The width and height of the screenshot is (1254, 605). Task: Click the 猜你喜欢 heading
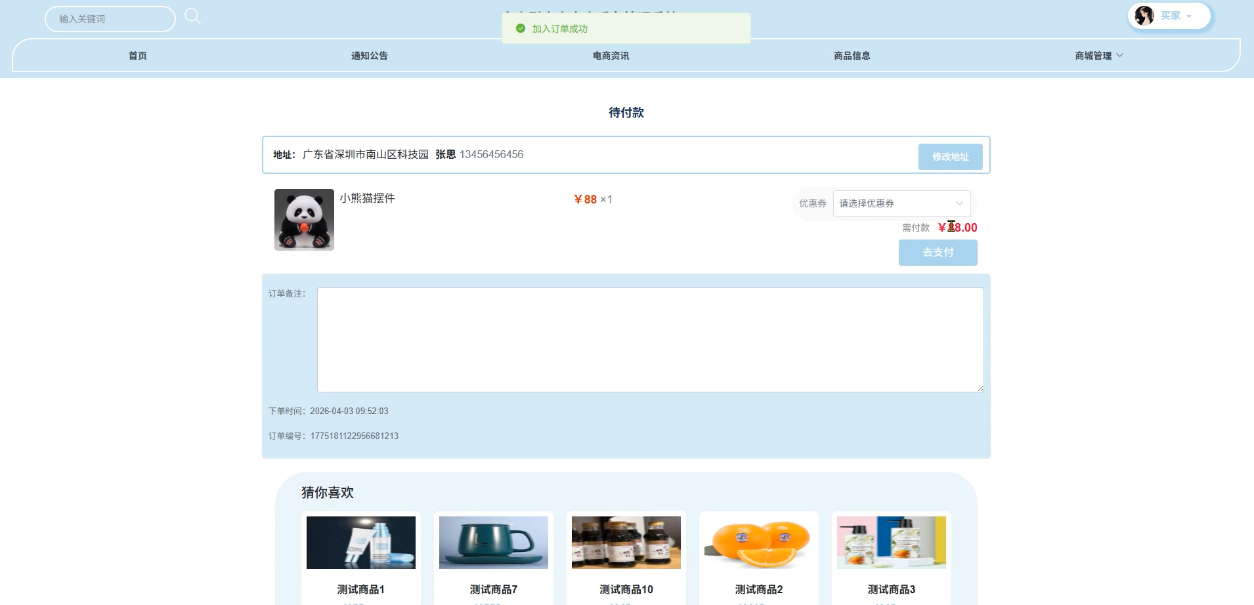[x=327, y=493]
